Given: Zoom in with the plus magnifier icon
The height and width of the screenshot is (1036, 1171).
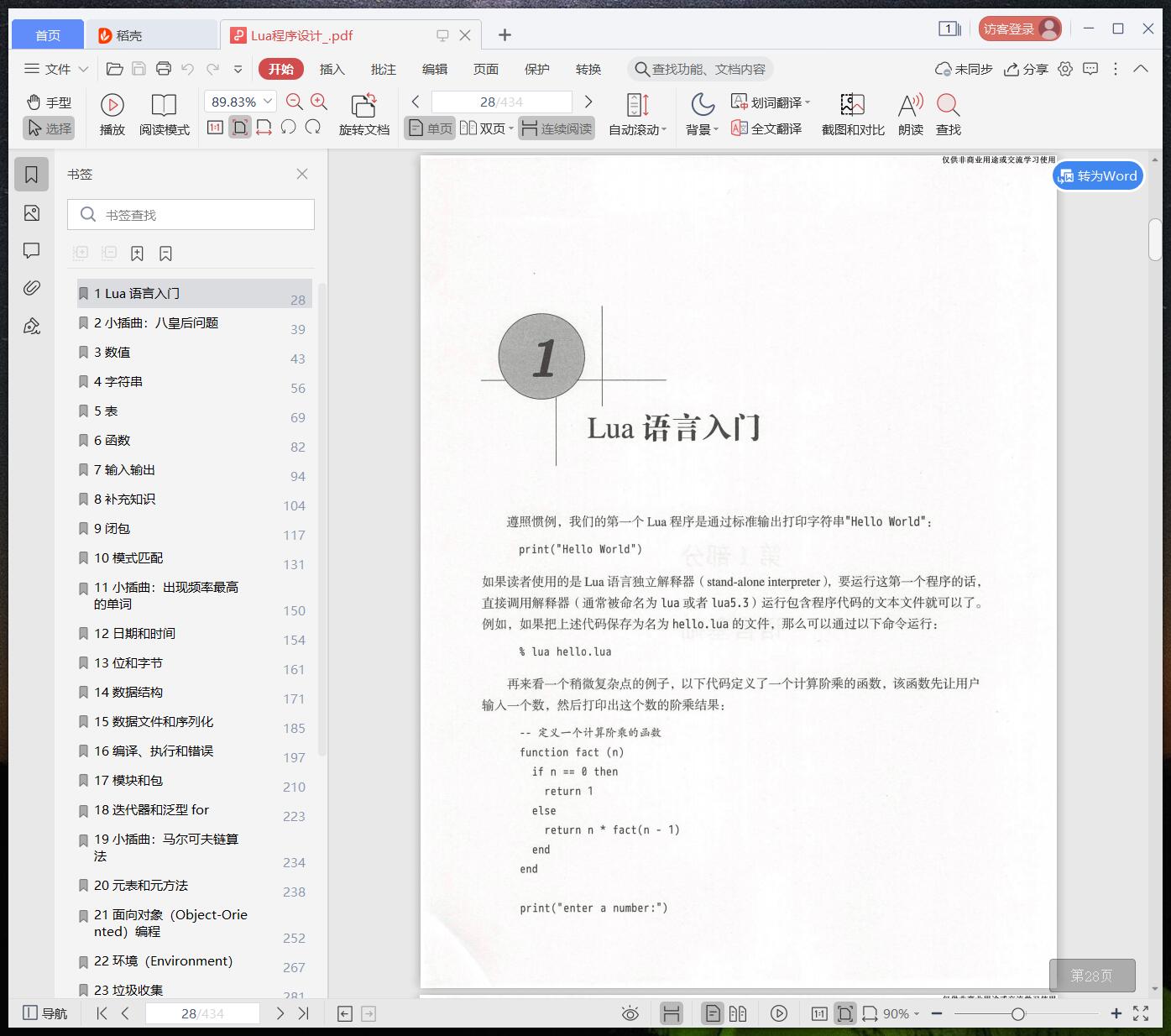Looking at the screenshot, I should tap(319, 102).
